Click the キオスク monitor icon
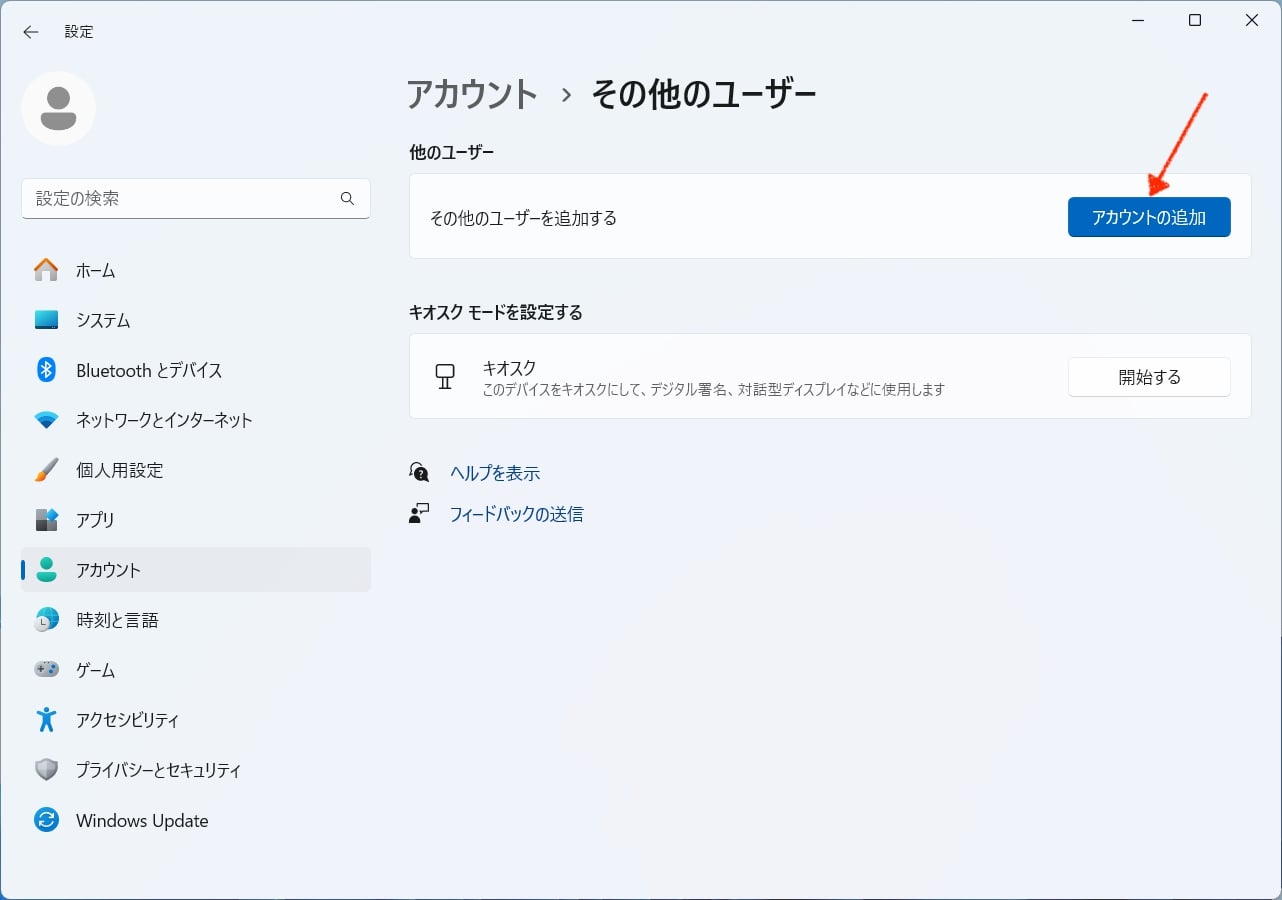Screen dimensions: 1282x900 tap(445, 377)
